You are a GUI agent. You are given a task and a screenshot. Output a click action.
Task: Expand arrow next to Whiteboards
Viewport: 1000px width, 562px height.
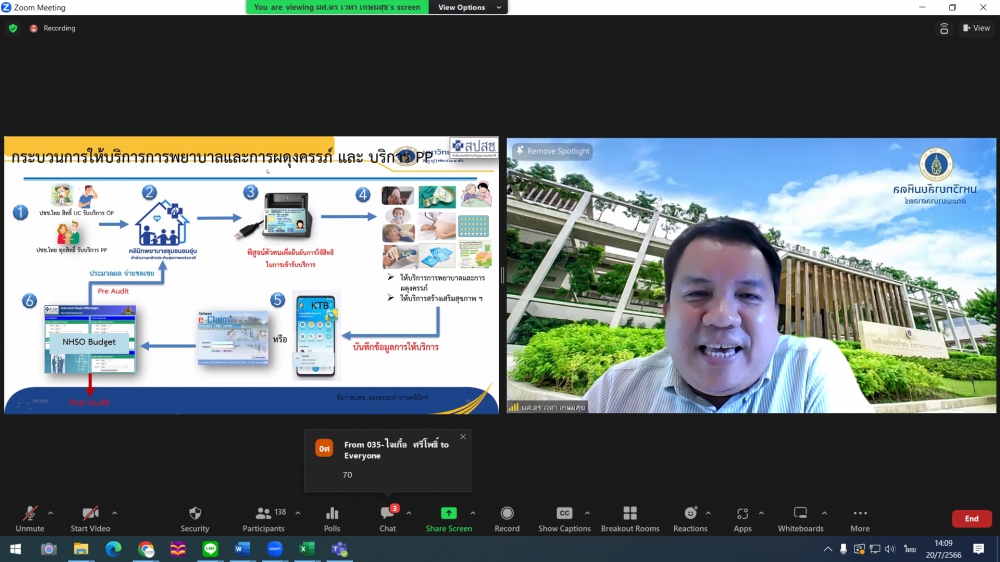(824, 513)
